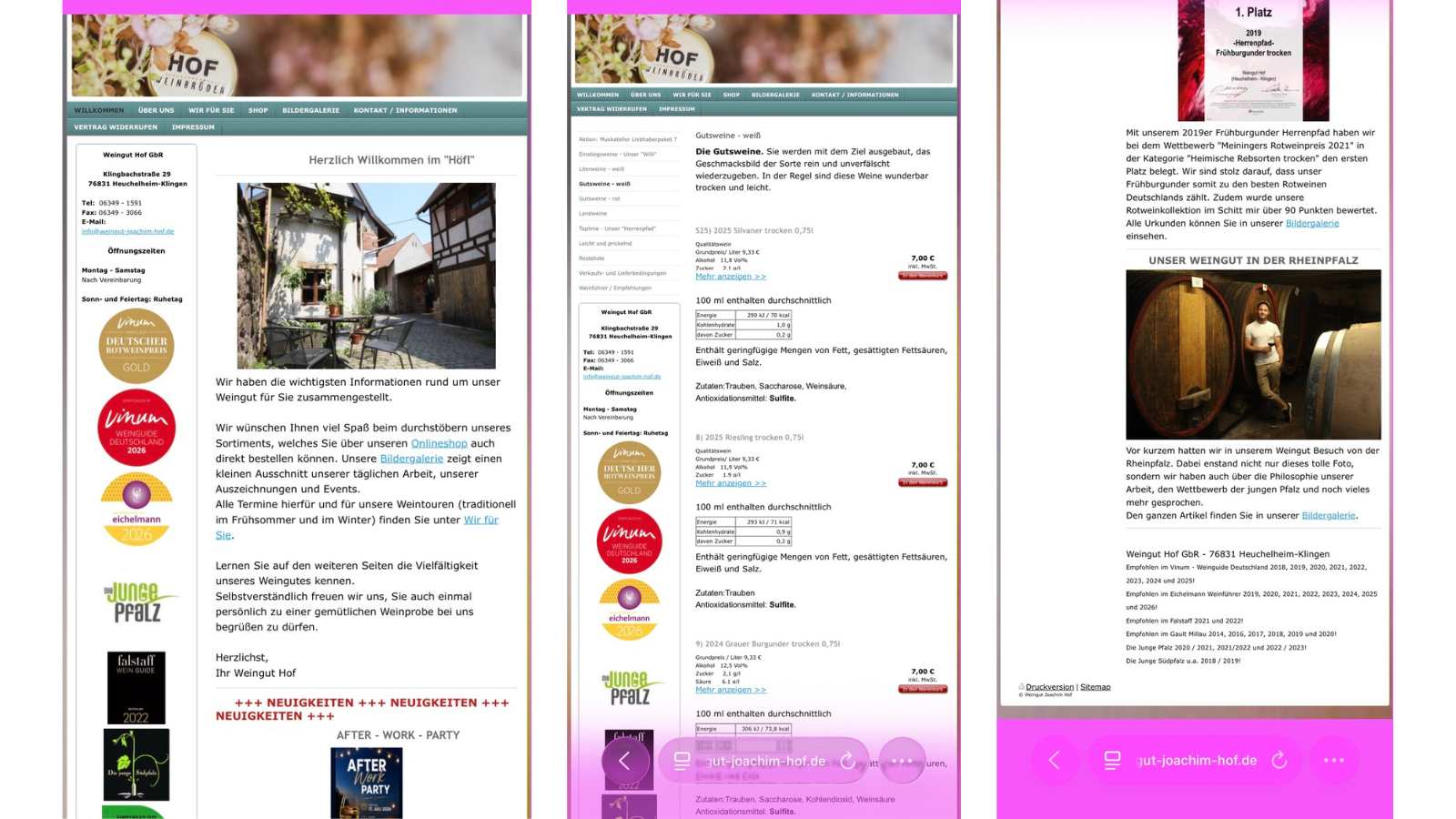Open SHOP in the left screenshot menu

point(258,110)
